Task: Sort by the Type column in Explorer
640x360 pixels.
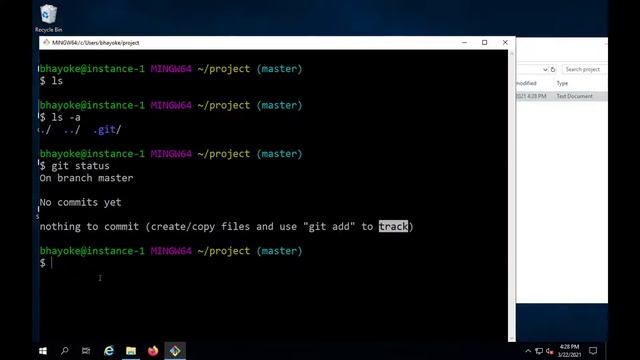Action: click(562, 83)
